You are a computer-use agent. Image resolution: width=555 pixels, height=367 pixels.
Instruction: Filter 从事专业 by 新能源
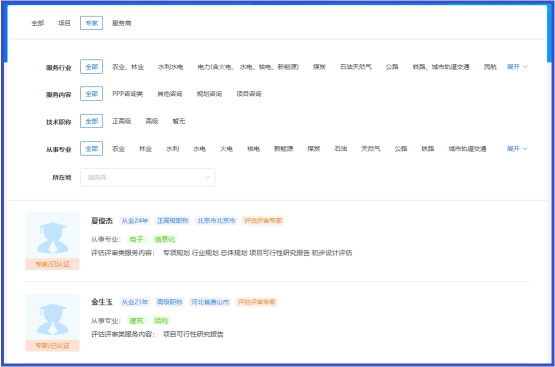(x=284, y=149)
